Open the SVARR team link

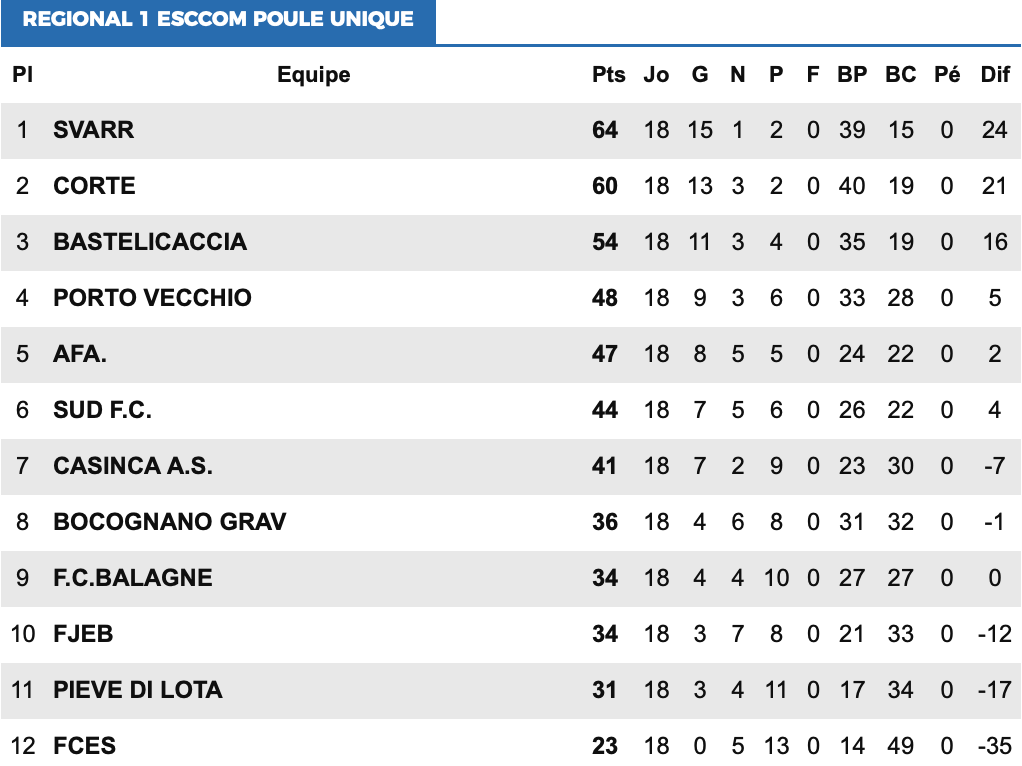click(x=94, y=130)
